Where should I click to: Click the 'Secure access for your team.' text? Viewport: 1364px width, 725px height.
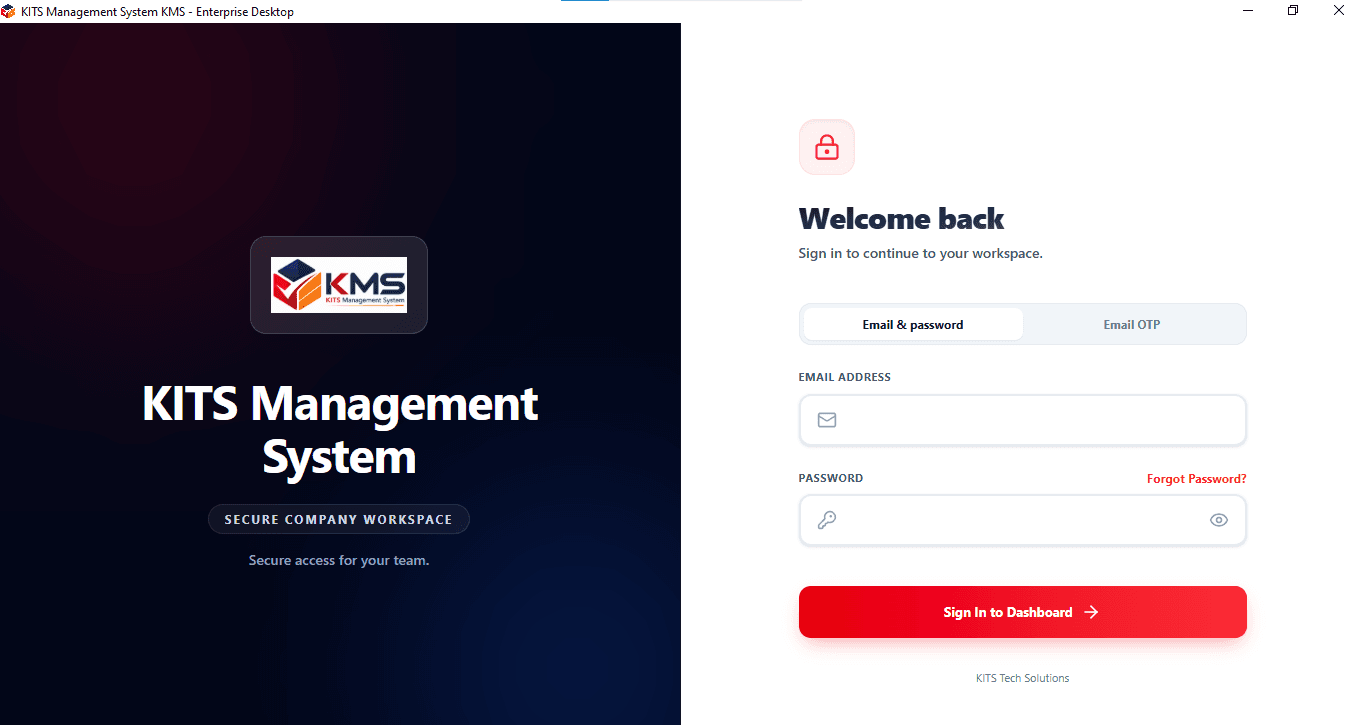pos(339,560)
